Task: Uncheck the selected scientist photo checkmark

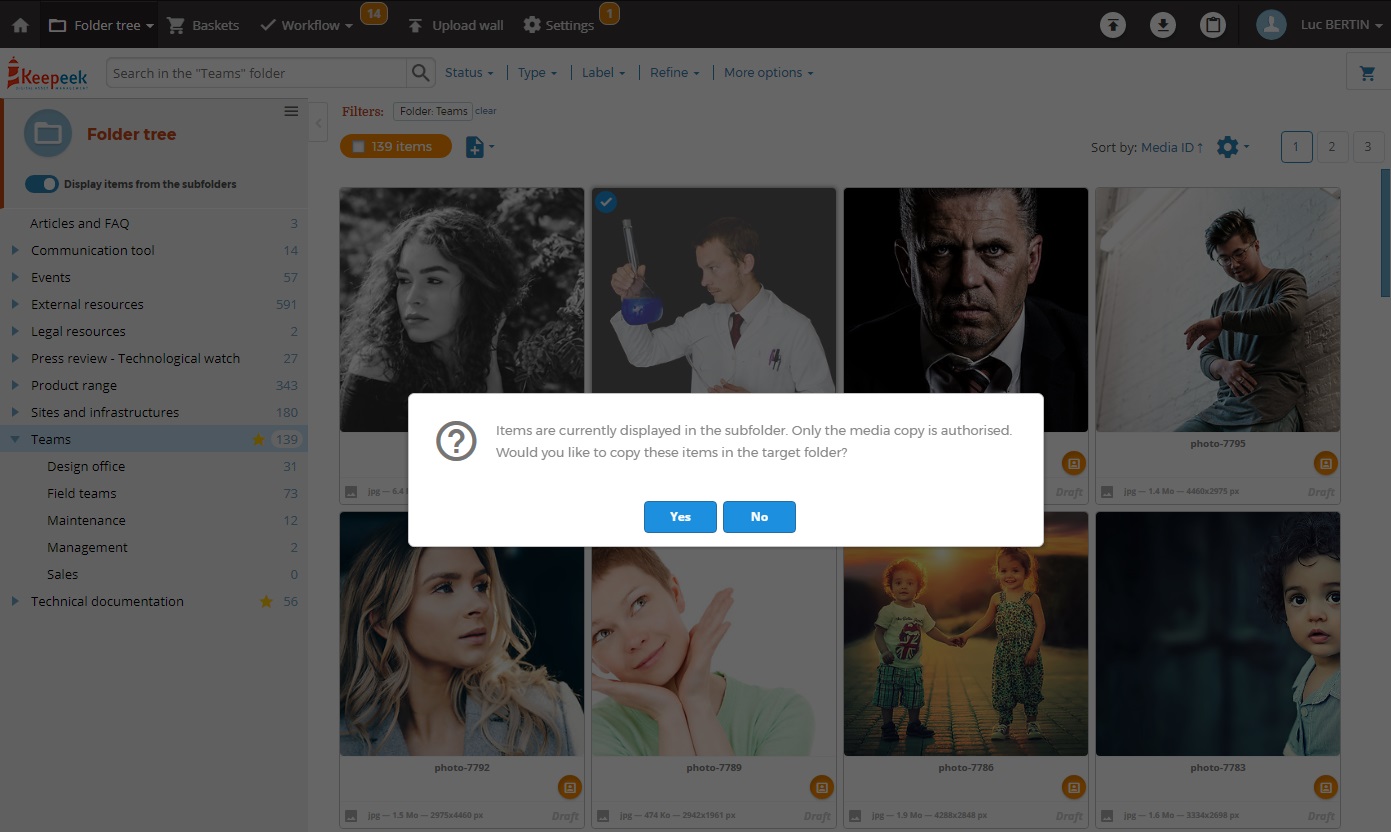Action: pyautogui.click(x=606, y=203)
